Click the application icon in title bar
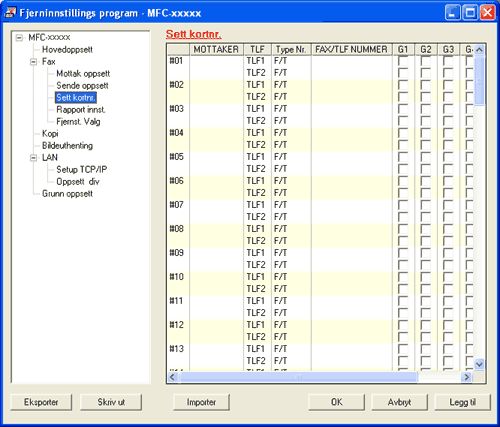 (10, 13)
